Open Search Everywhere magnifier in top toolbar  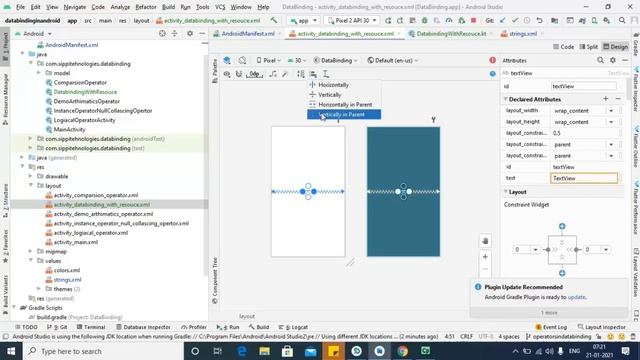(622, 20)
